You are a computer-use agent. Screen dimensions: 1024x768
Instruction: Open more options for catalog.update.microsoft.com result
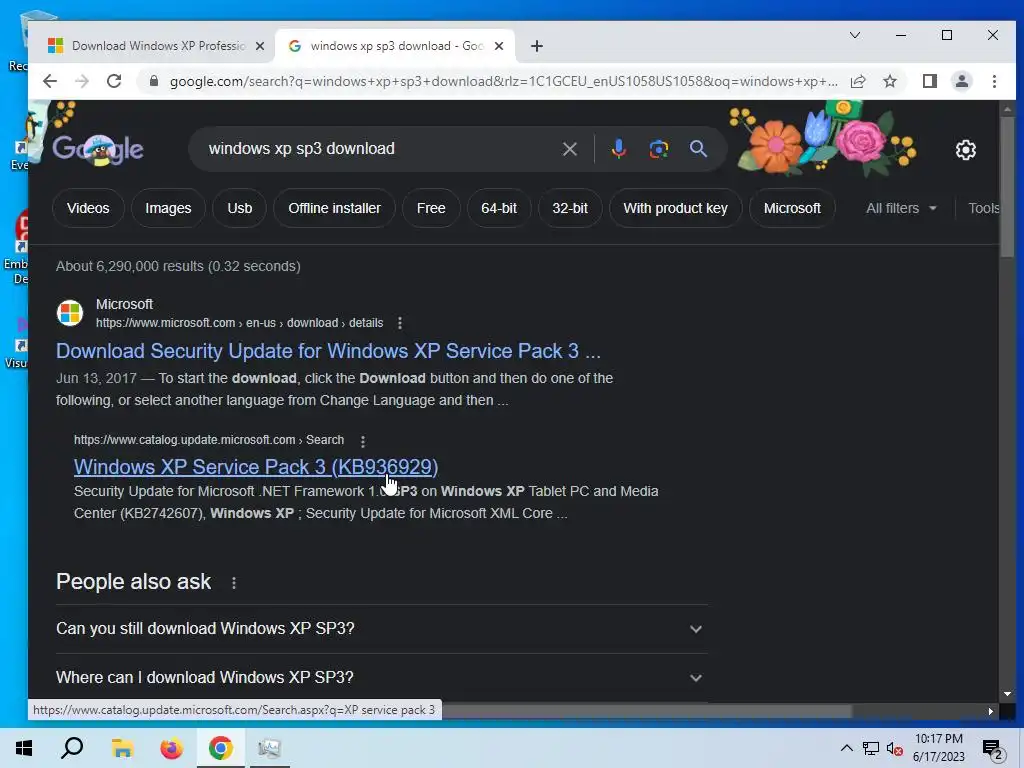362,441
